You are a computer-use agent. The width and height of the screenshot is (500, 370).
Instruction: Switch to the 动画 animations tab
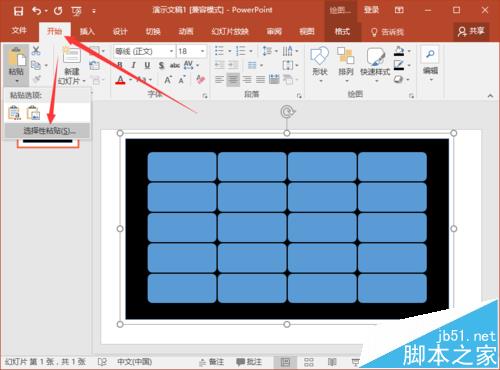point(186,31)
